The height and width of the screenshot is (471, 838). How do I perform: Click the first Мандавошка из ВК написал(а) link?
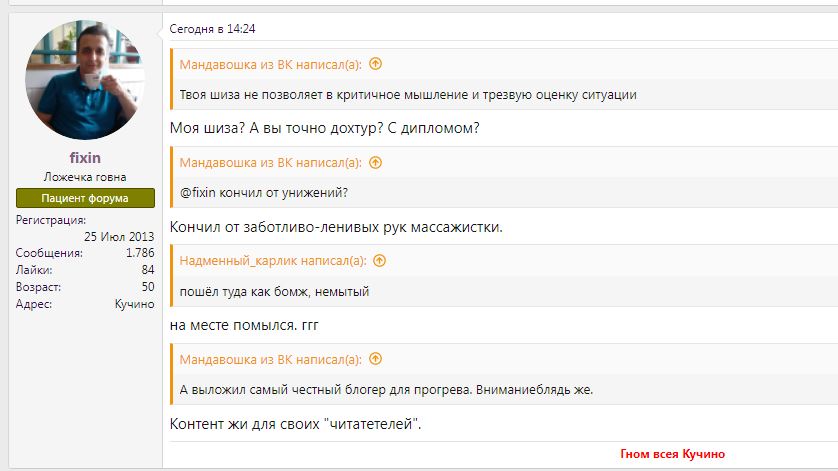coord(270,65)
